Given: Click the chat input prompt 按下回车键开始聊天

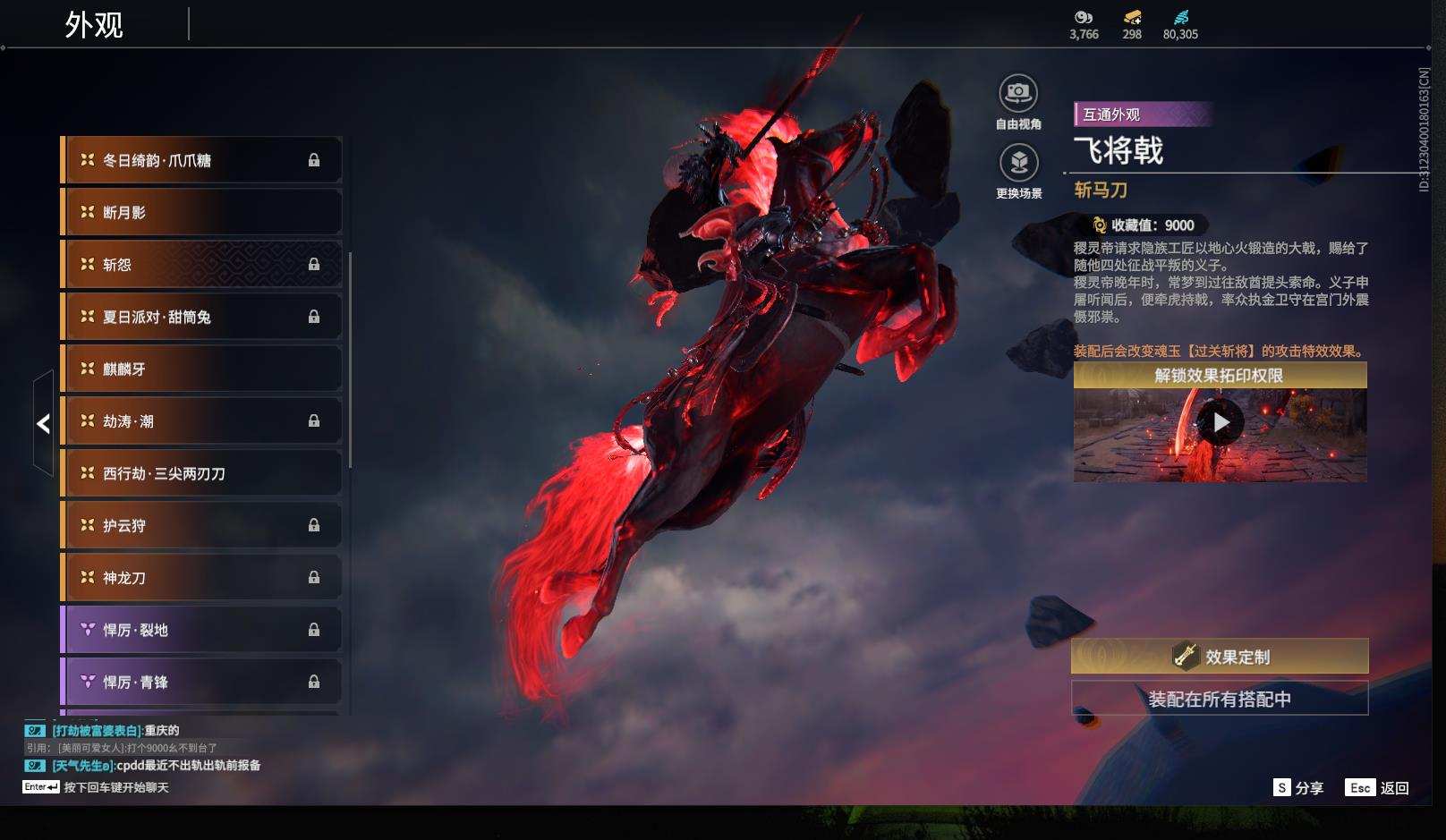Looking at the screenshot, I should [x=116, y=787].
